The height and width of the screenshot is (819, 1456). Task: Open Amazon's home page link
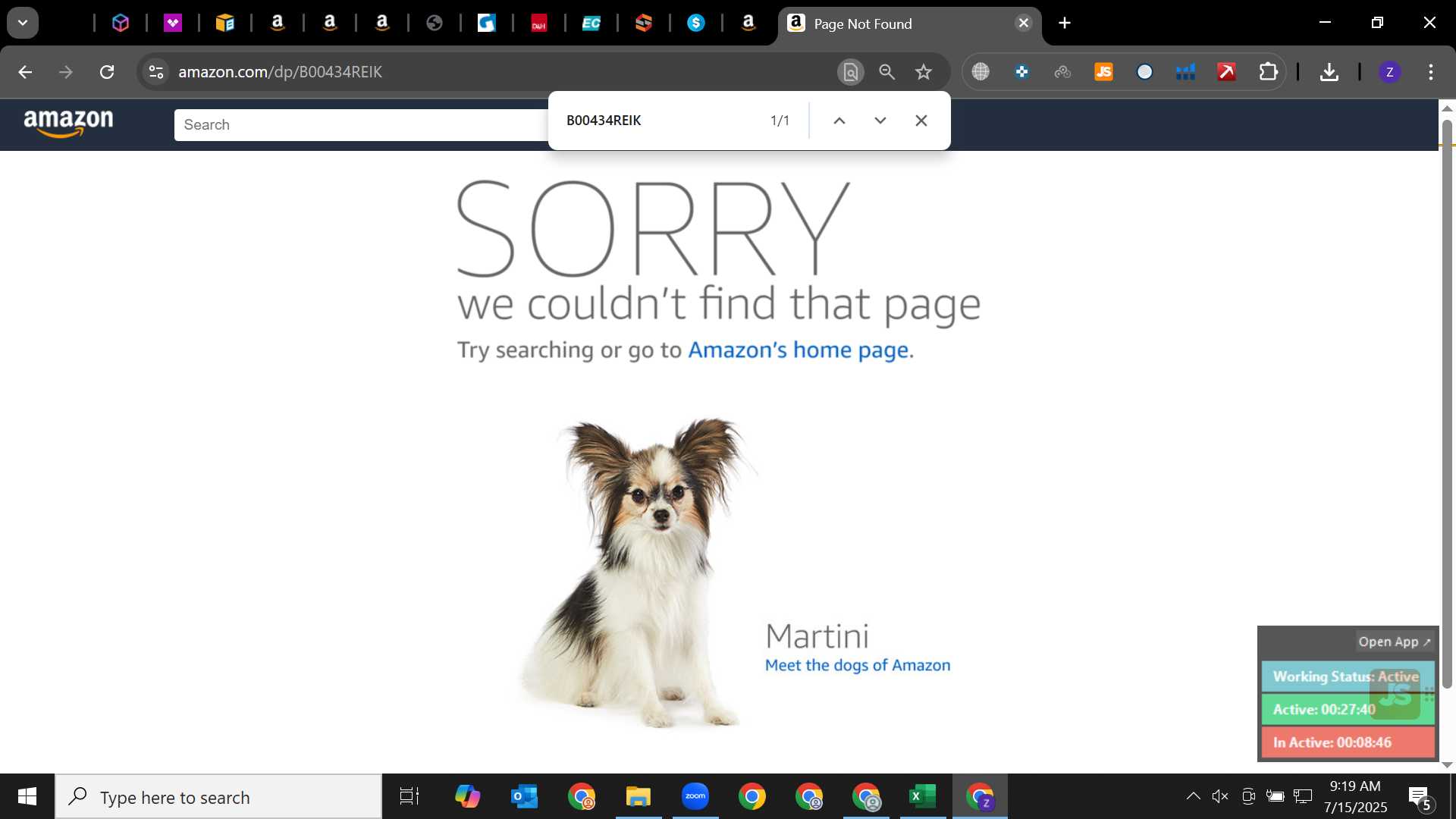[x=798, y=350]
